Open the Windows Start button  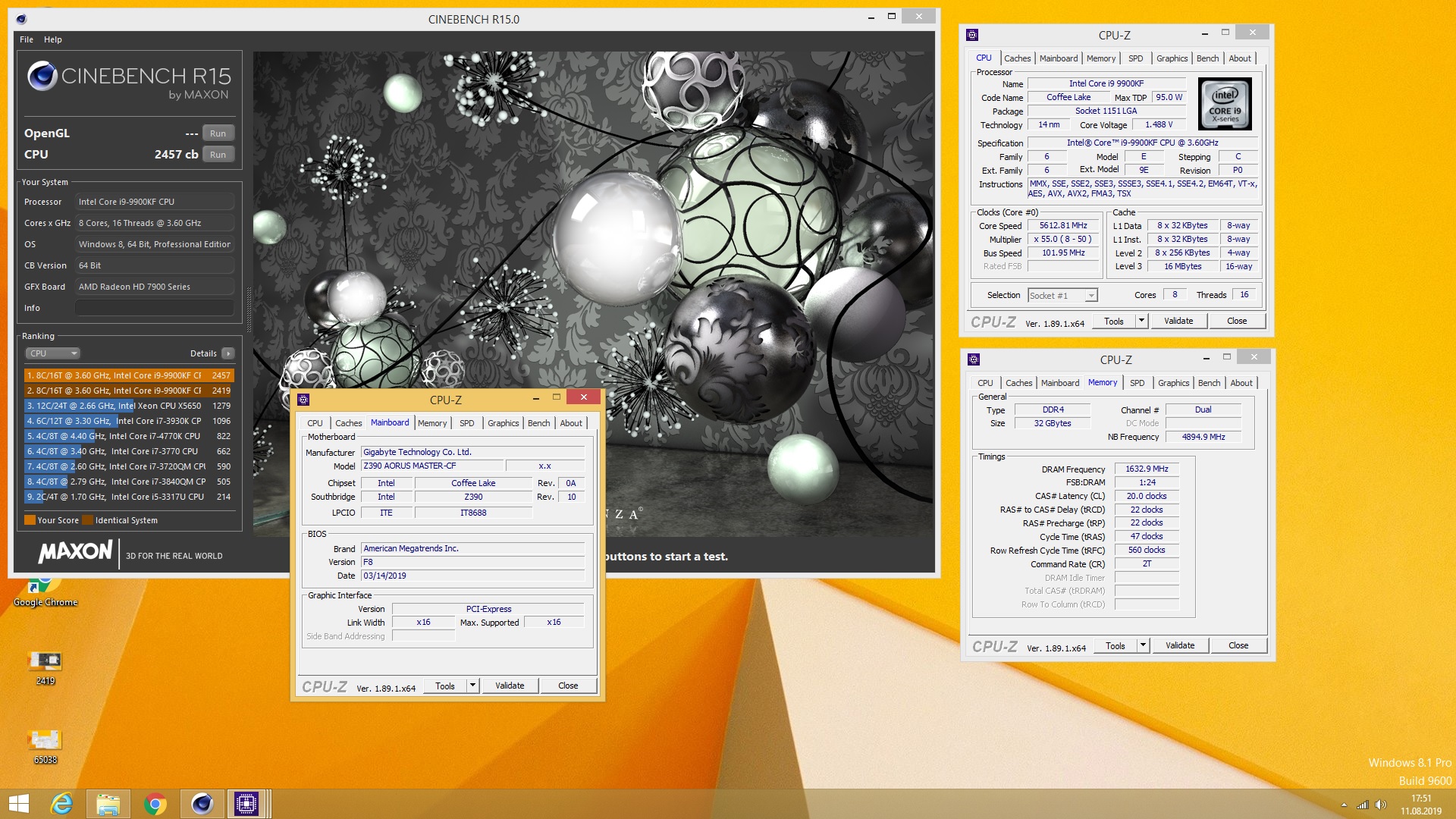pos(18,804)
